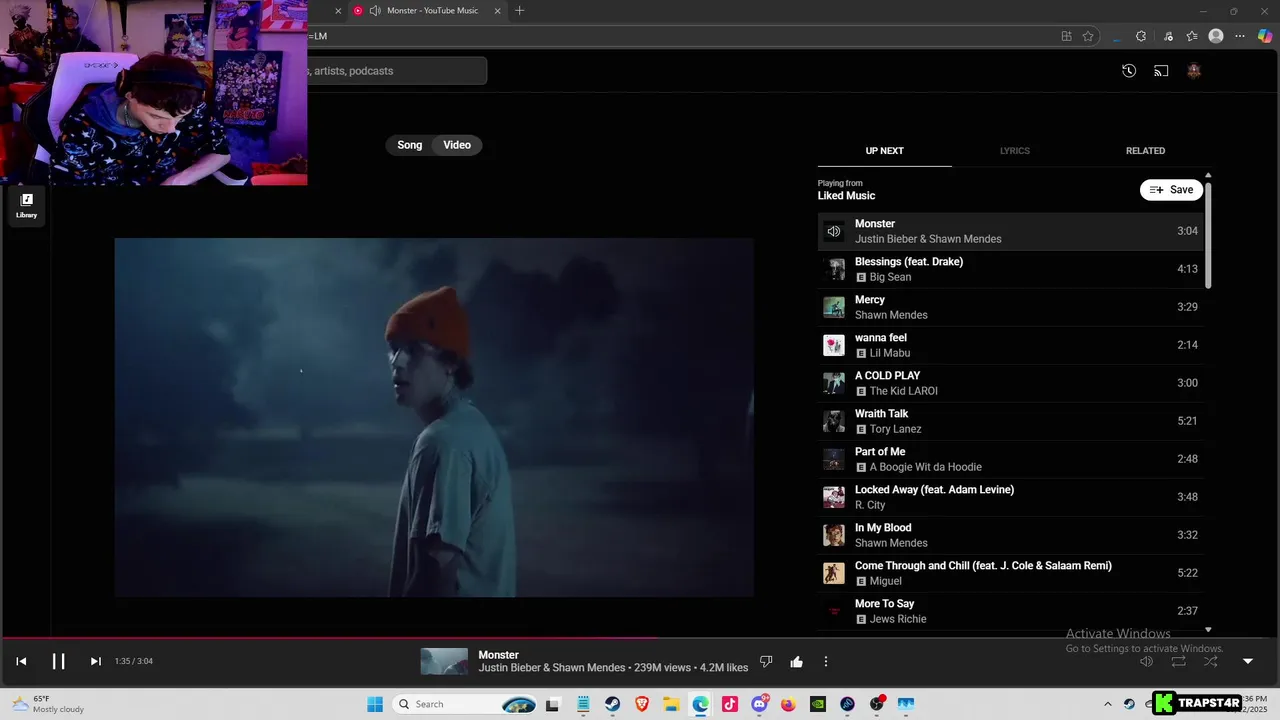Open the YouTube Music account avatar
Viewport: 1280px width, 720px height.
[x=1193, y=71]
